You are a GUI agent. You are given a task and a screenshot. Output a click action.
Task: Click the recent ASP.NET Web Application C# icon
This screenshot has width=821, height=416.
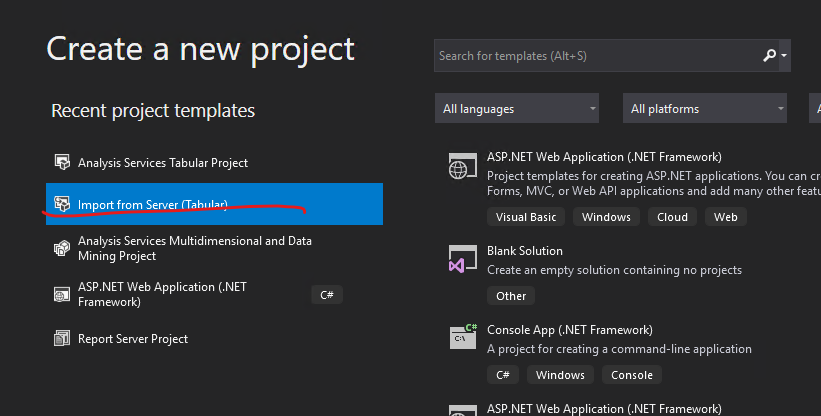(62, 295)
